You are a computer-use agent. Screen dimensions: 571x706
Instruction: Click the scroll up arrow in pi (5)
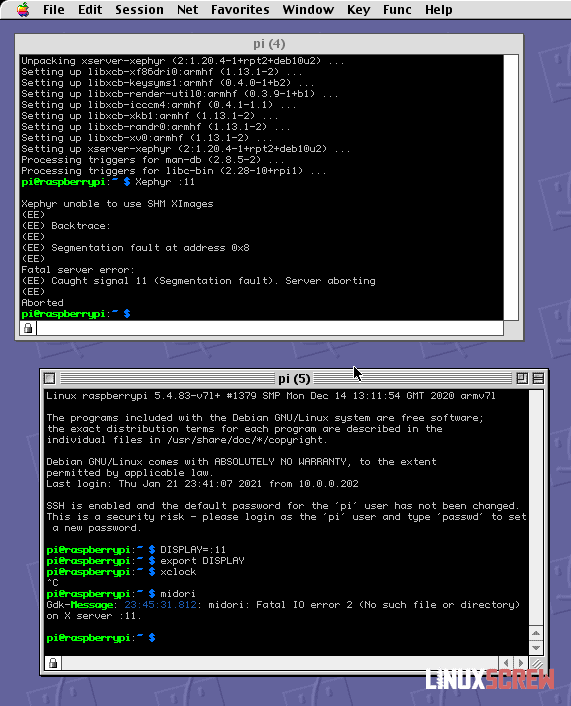[536, 633]
